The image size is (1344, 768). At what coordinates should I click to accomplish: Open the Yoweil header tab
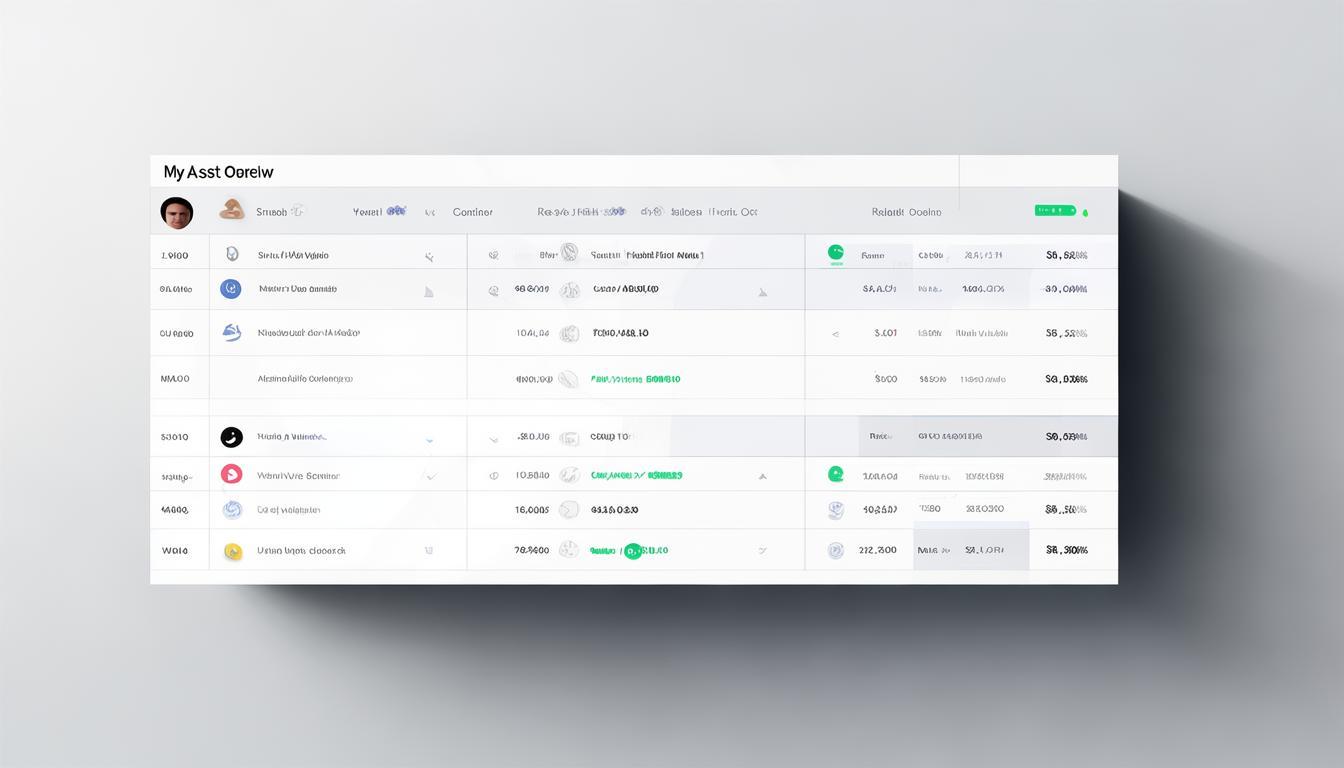coord(368,212)
